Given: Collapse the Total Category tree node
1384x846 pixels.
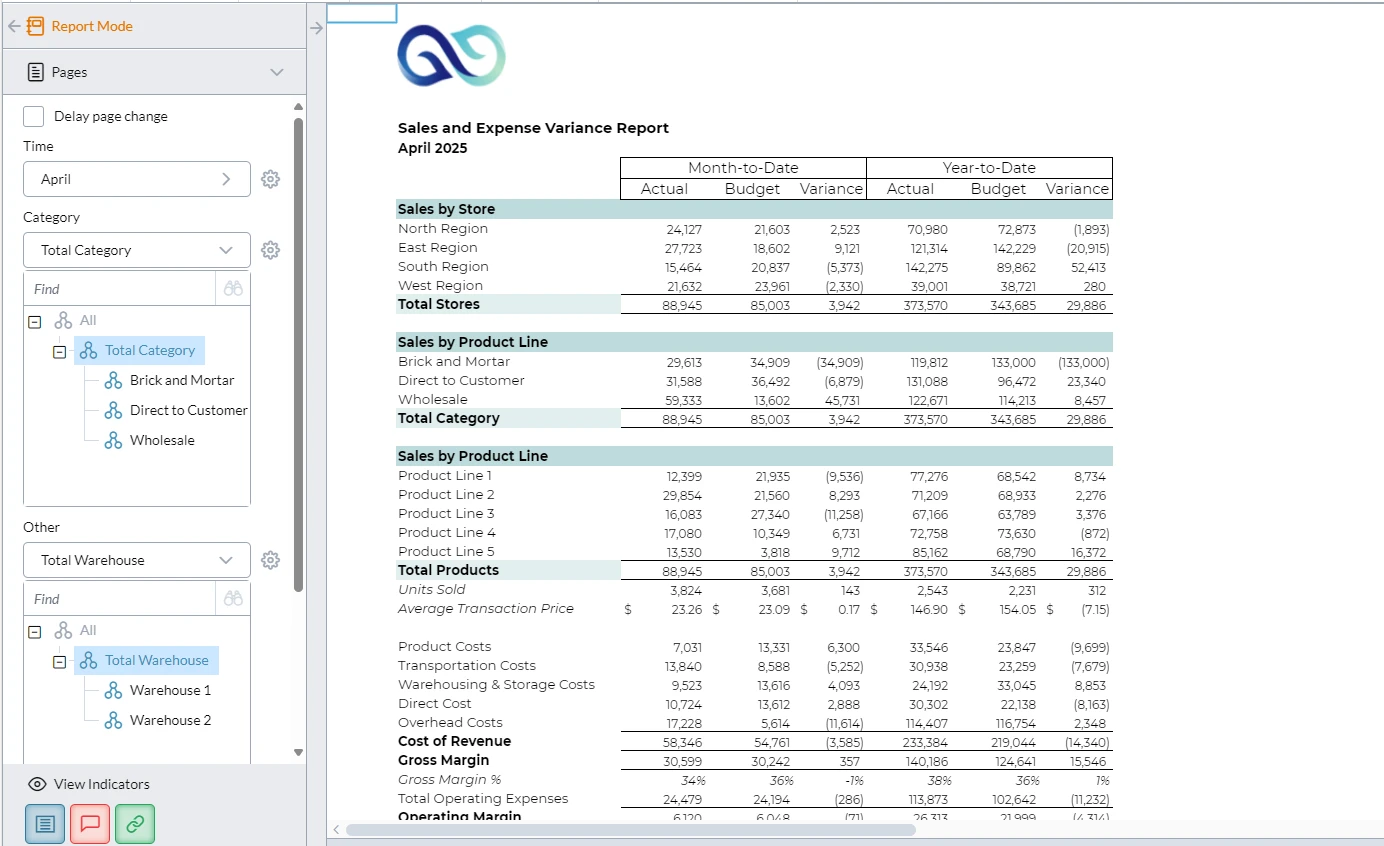Looking at the screenshot, I should (59, 351).
